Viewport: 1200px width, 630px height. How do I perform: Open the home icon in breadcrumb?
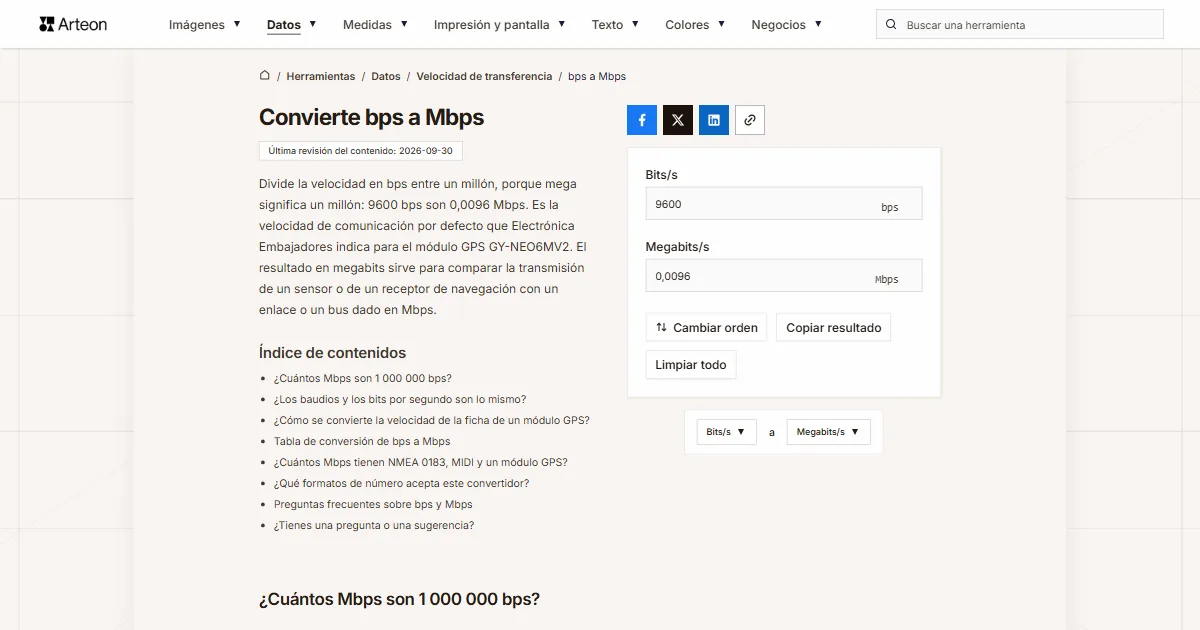pos(265,76)
